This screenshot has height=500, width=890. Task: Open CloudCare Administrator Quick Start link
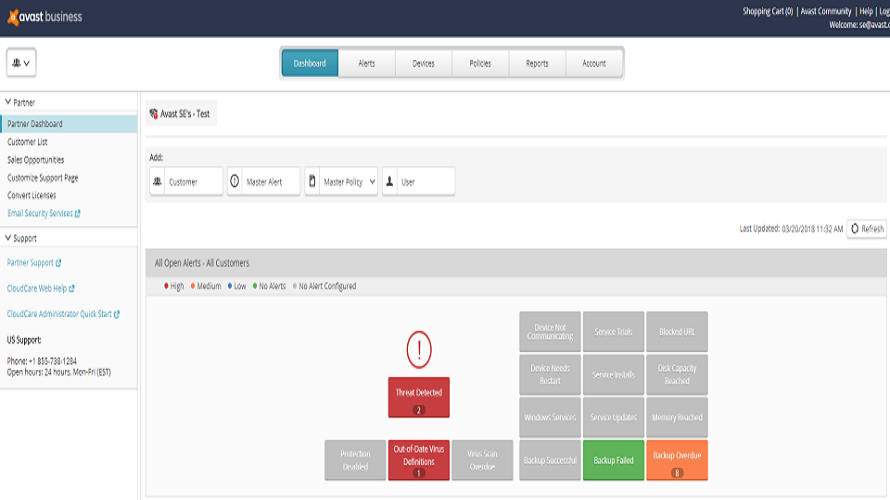59,314
